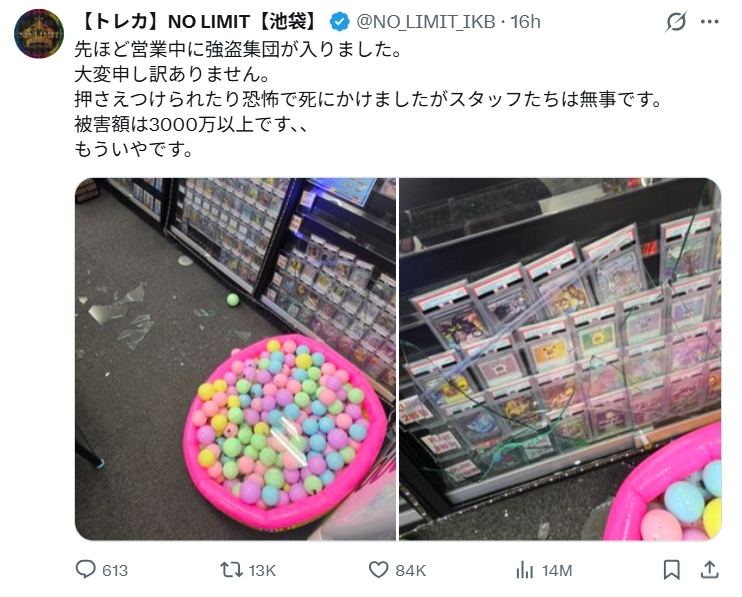Open the NO LIMIT profile avatar

coord(39,34)
